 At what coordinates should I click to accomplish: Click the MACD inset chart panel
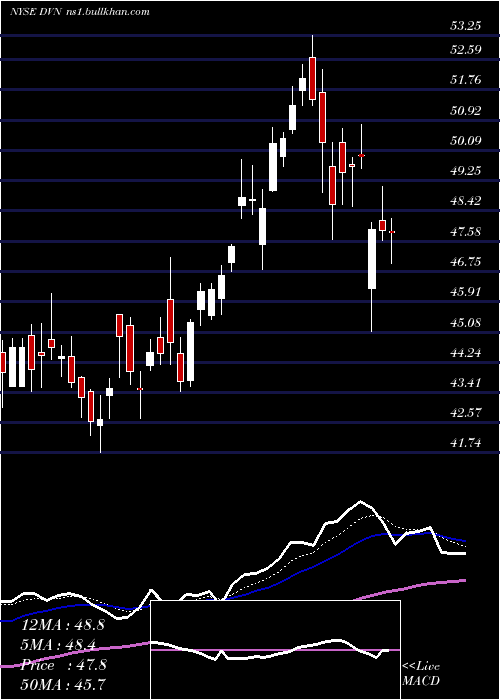point(275,650)
